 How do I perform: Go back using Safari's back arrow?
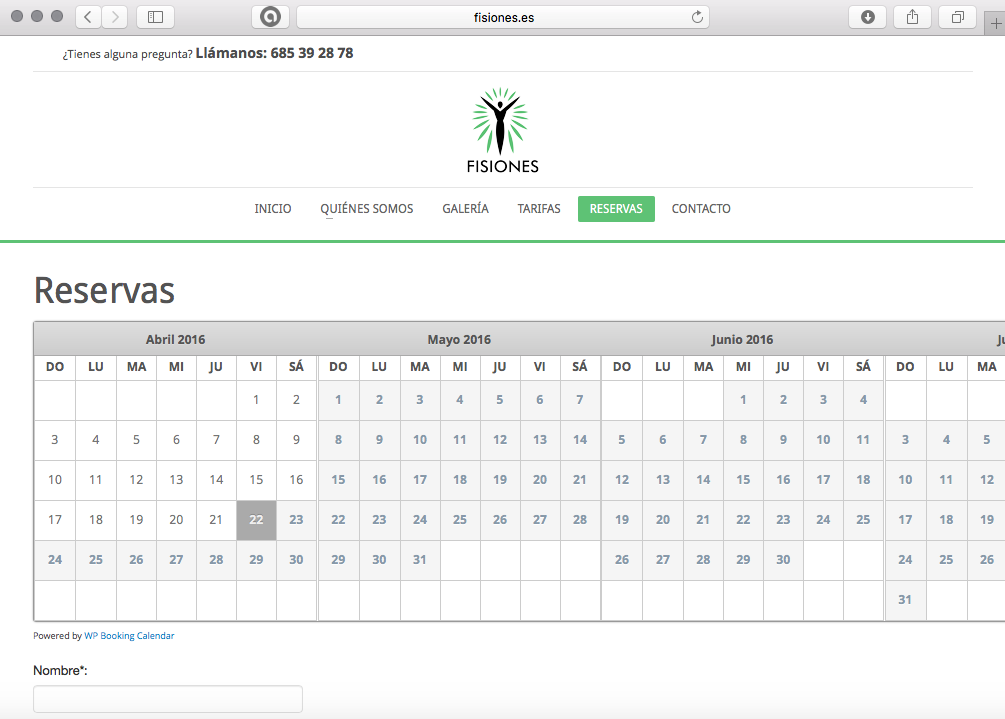(x=88, y=17)
